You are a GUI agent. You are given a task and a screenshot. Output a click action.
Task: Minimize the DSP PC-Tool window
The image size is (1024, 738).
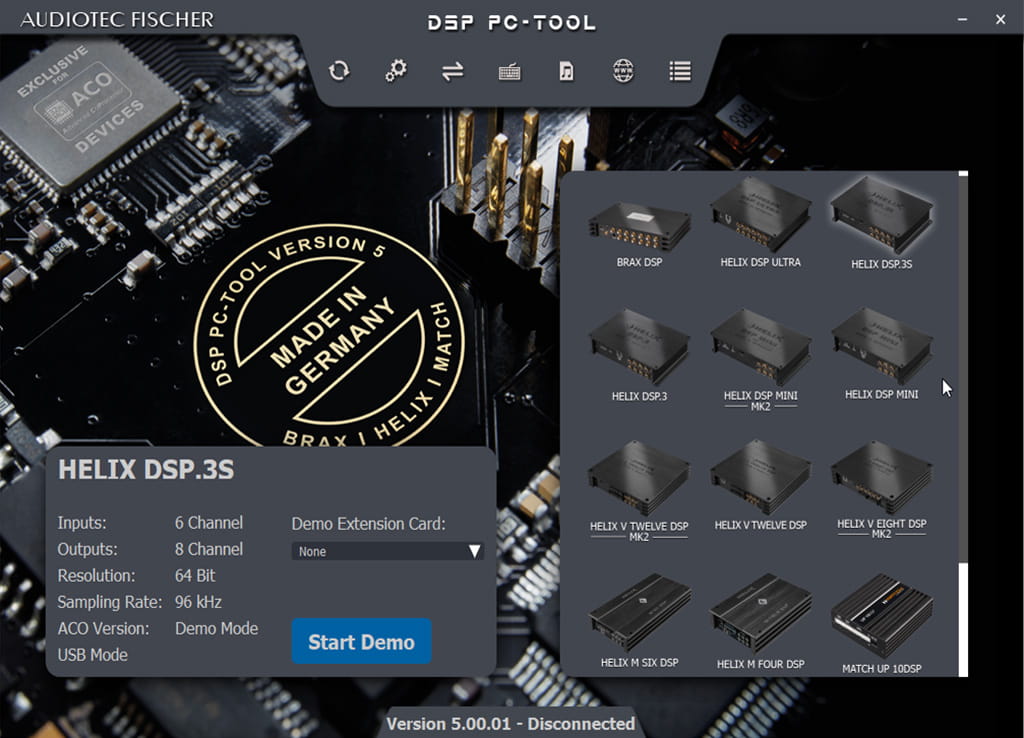963,20
